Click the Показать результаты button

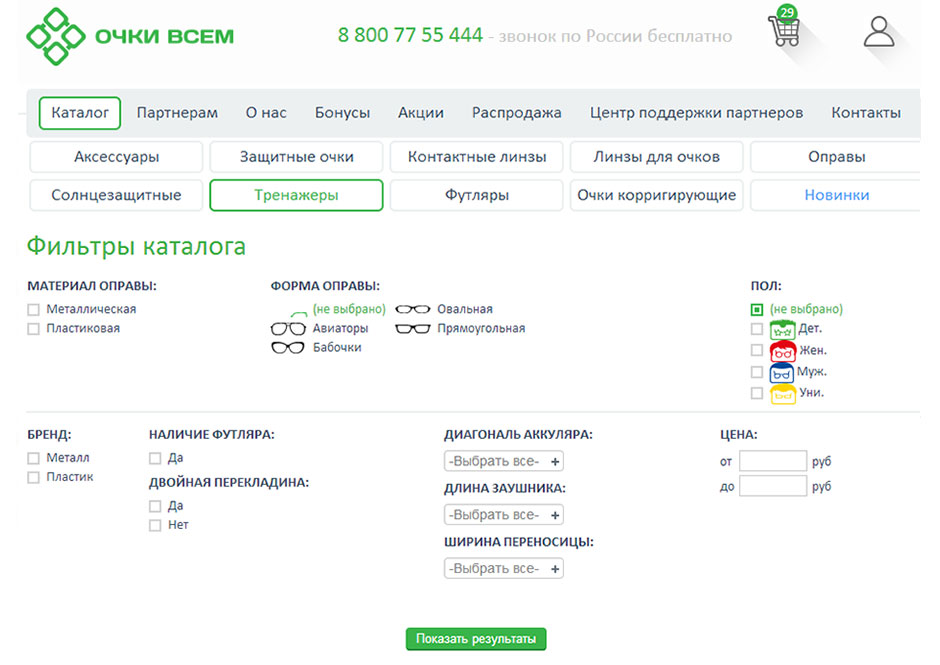[x=476, y=639]
